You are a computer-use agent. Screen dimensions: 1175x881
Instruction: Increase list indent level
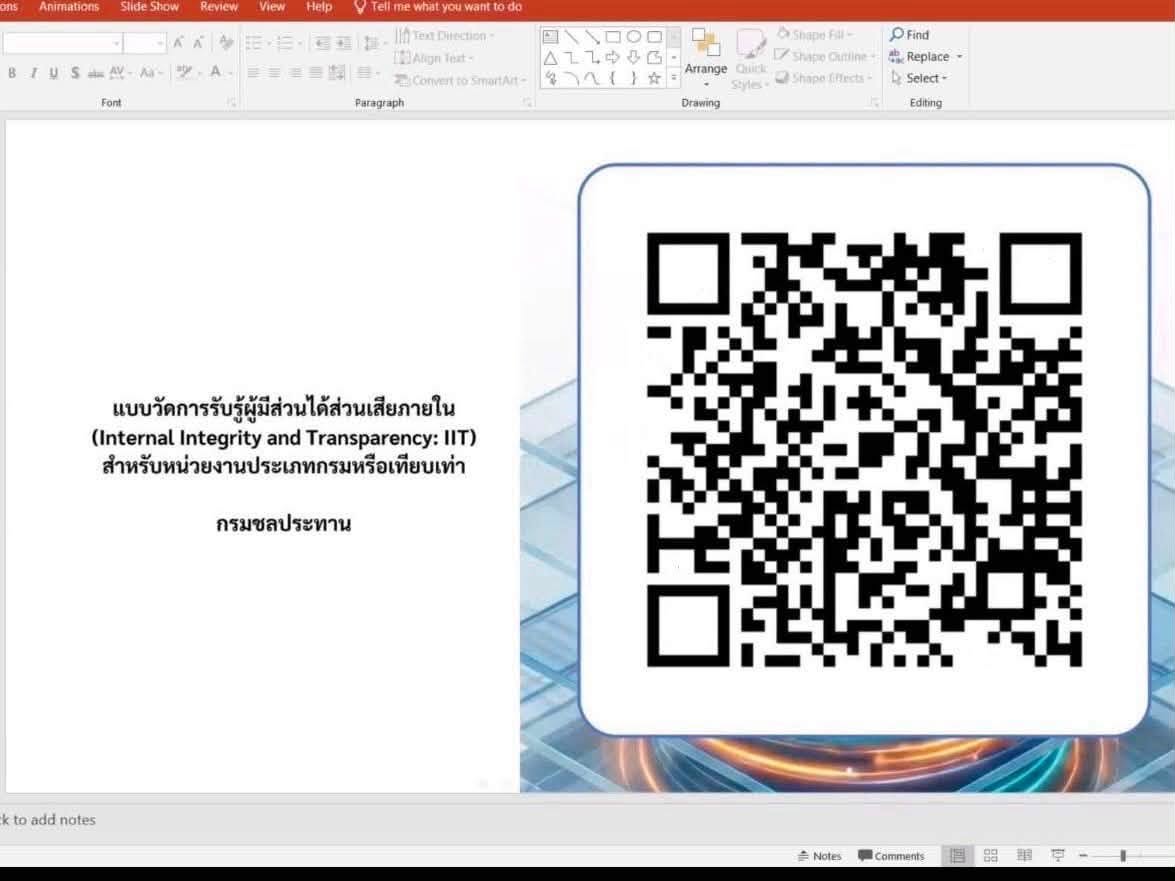343,43
